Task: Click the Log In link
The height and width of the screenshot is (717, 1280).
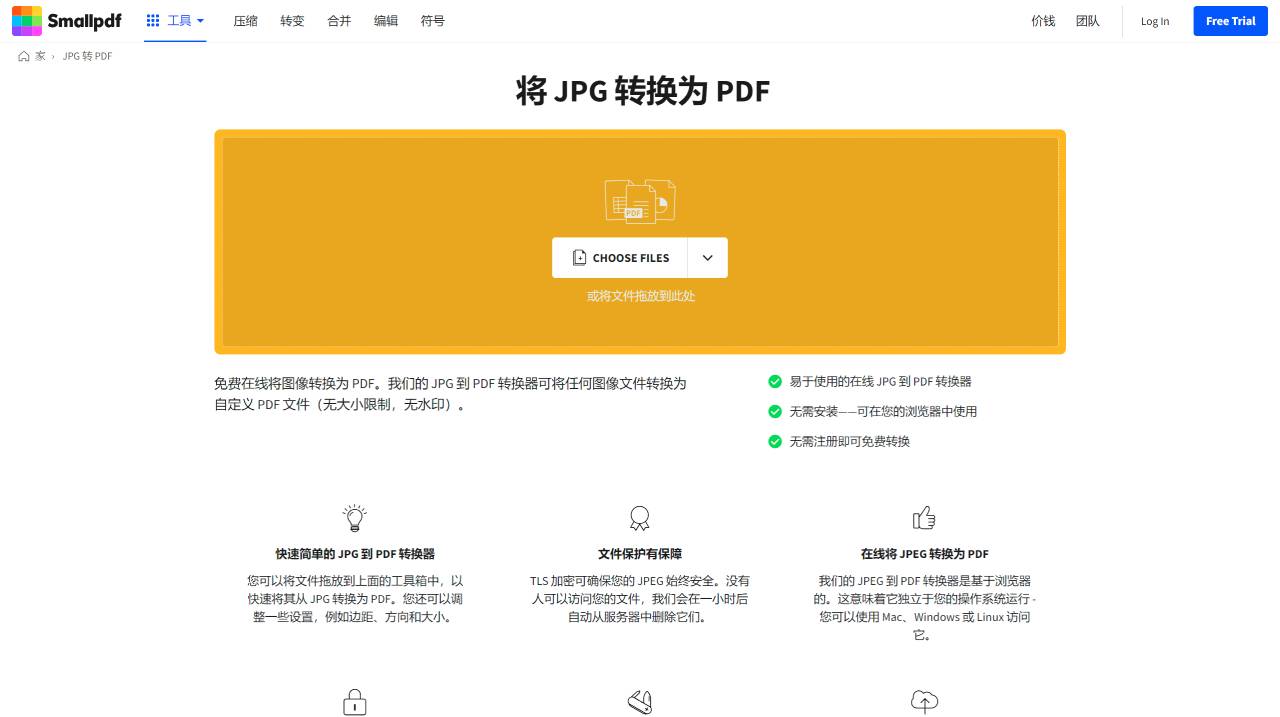Action: pyautogui.click(x=1154, y=21)
